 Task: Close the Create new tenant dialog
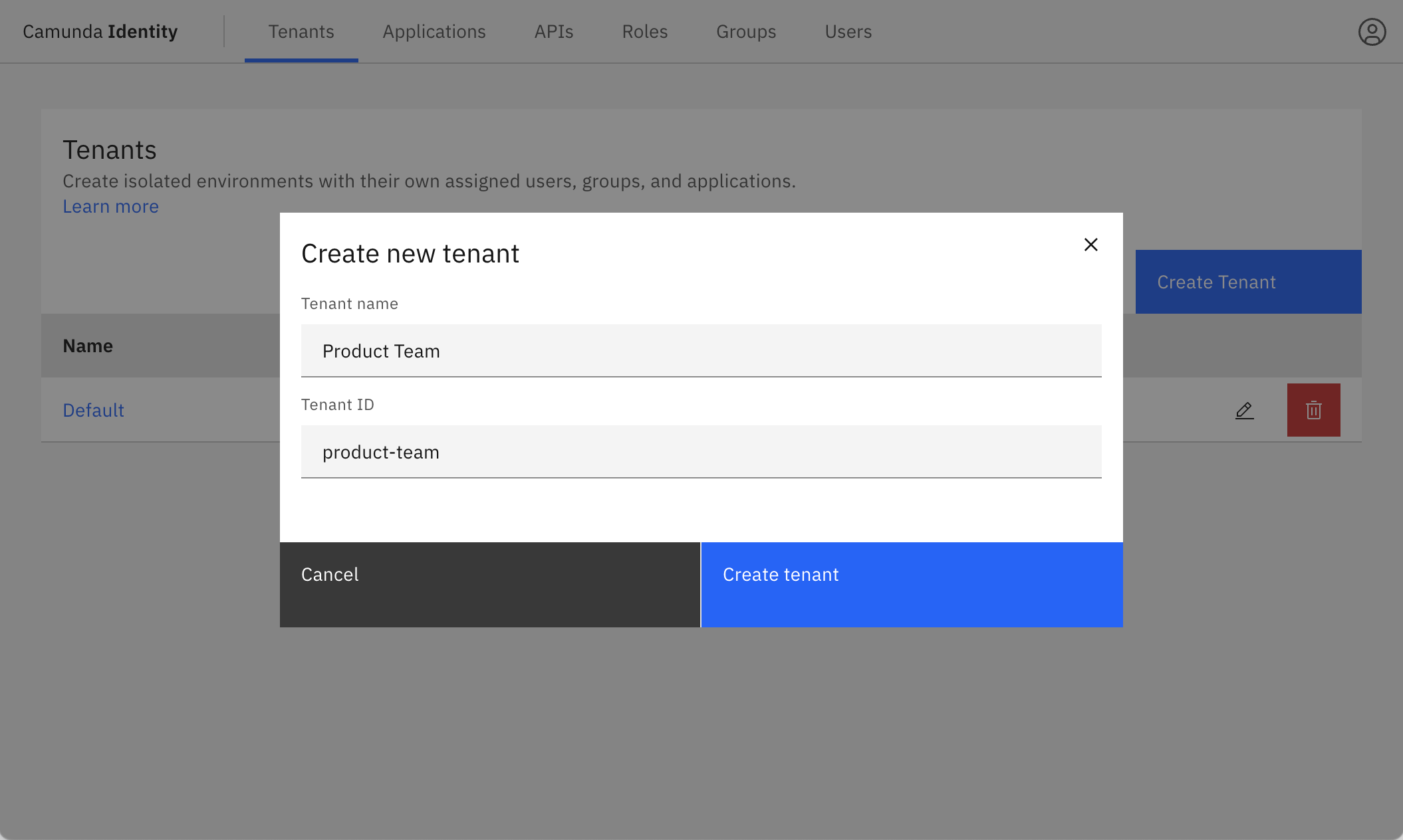coord(1090,245)
